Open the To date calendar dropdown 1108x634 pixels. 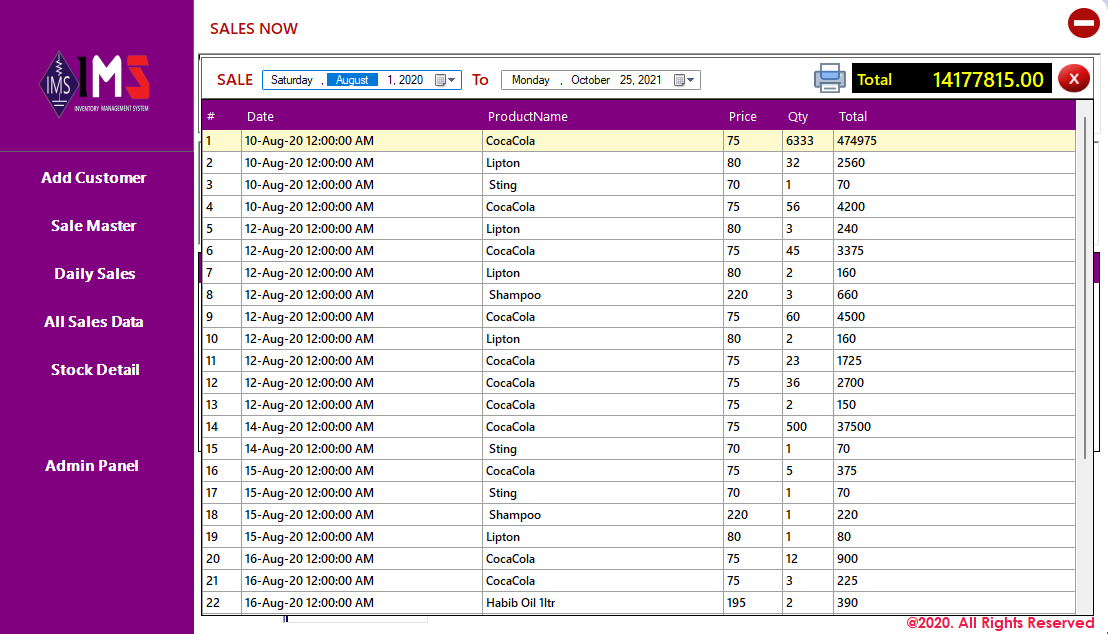tap(684, 80)
